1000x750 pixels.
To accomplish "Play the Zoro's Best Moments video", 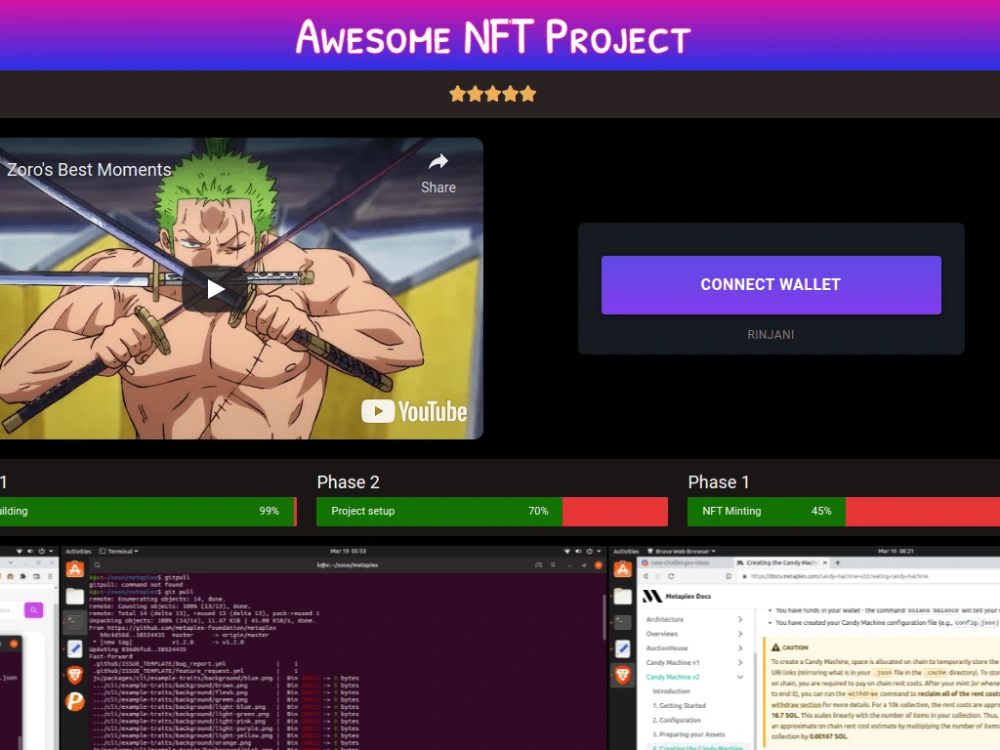I will tap(215, 290).
